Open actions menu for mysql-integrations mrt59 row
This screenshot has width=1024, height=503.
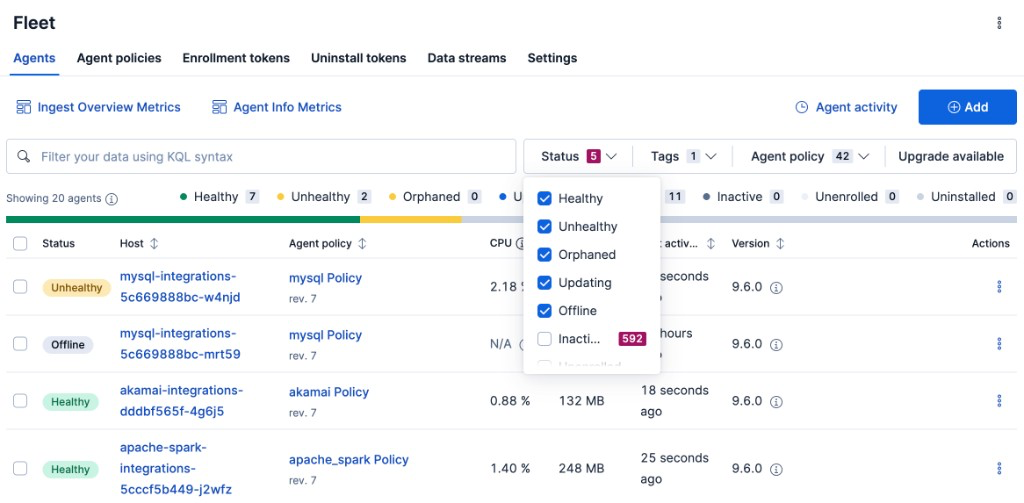click(999, 344)
